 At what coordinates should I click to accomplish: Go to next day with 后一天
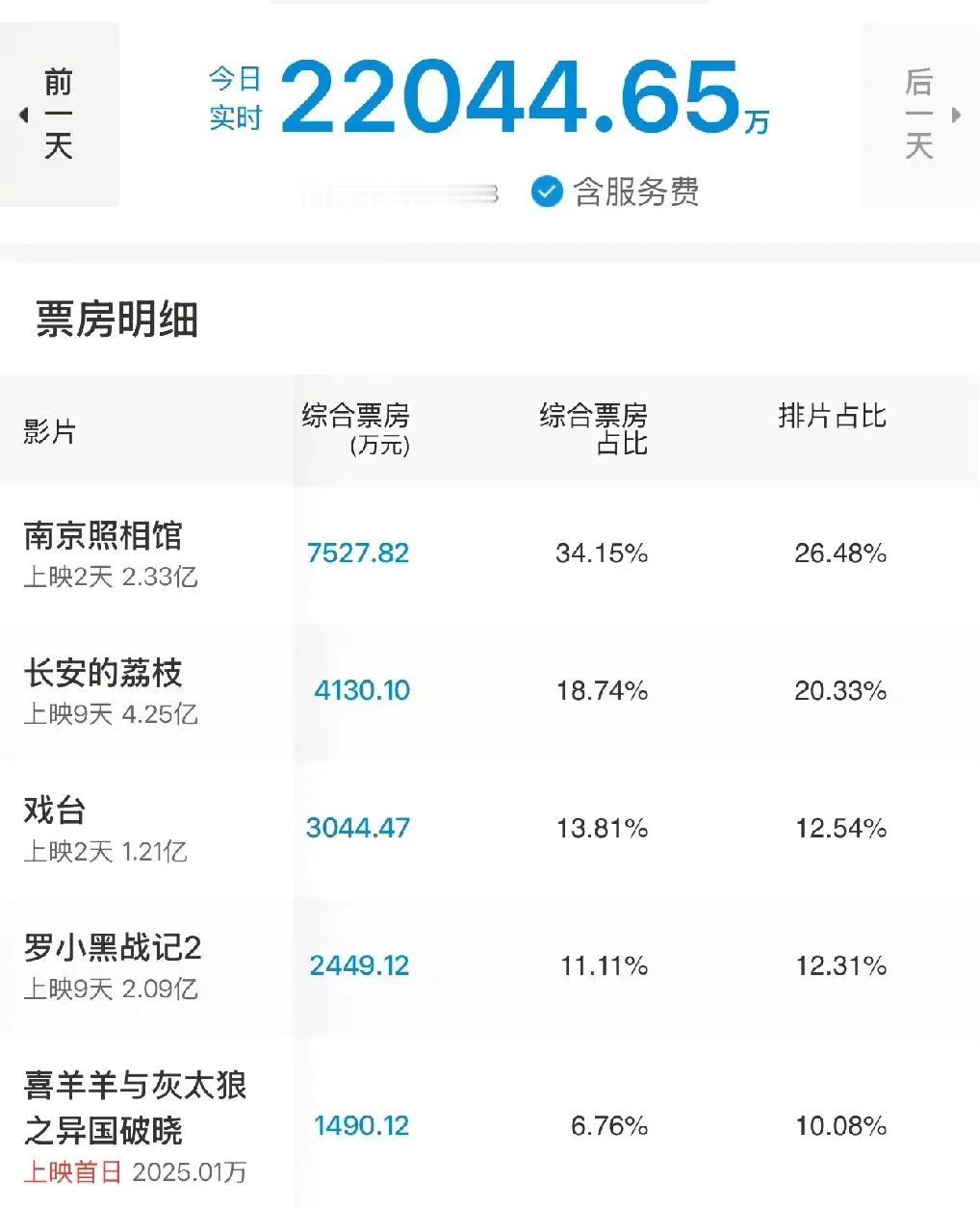click(919, 115)
